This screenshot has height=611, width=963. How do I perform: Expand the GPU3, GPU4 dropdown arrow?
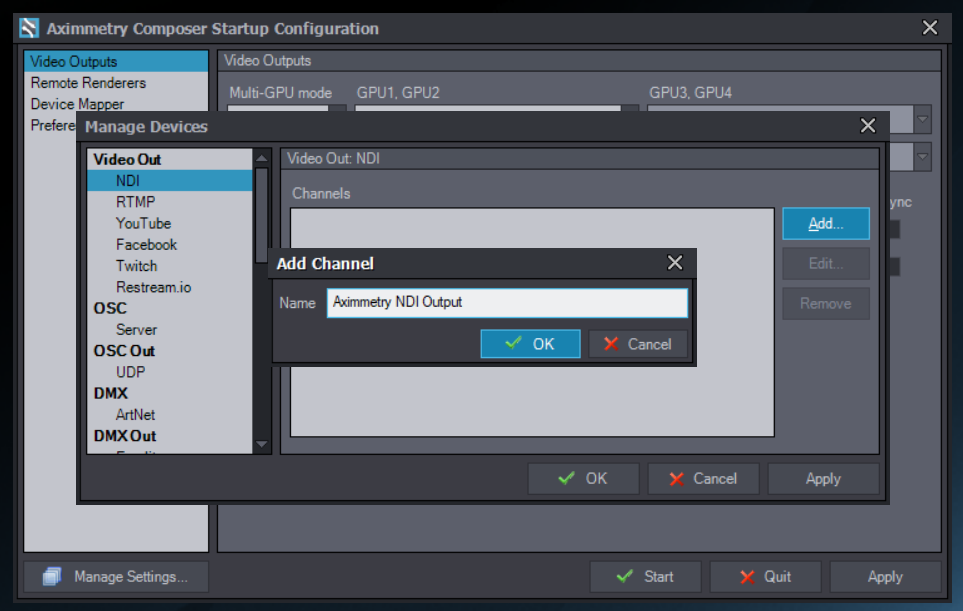(922, 119)
